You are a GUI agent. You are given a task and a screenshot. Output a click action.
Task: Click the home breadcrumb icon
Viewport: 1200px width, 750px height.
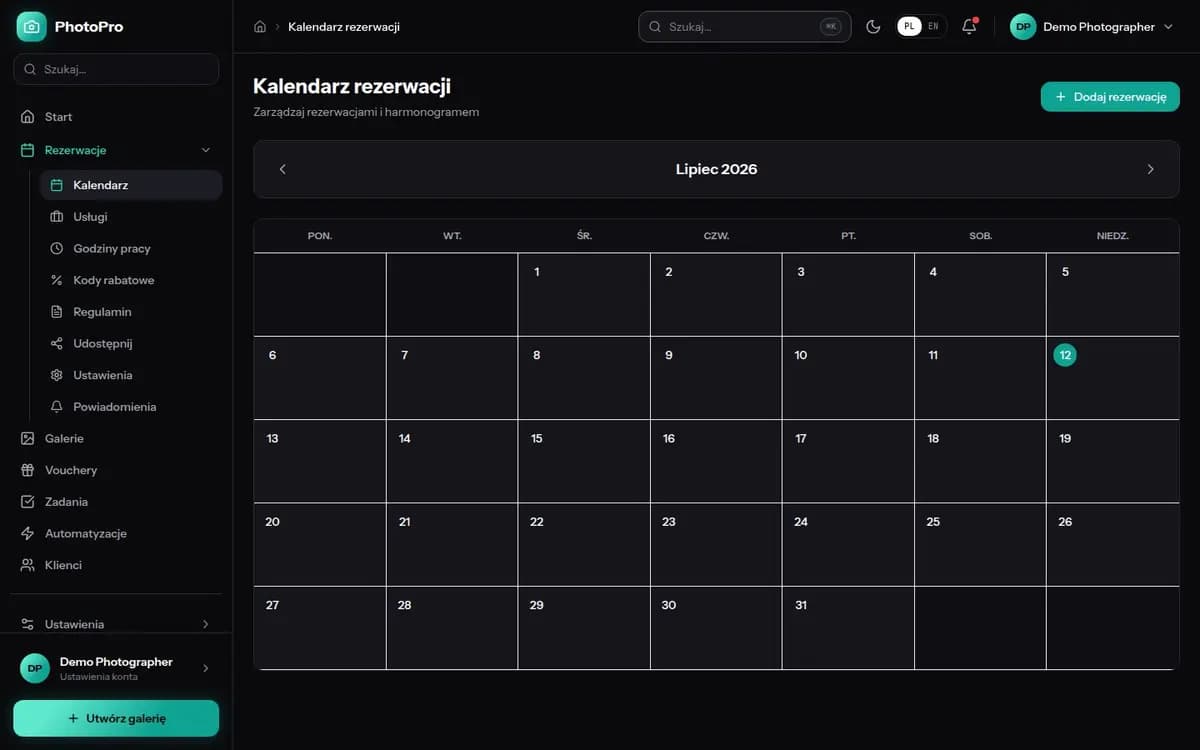tap(260, 27)
